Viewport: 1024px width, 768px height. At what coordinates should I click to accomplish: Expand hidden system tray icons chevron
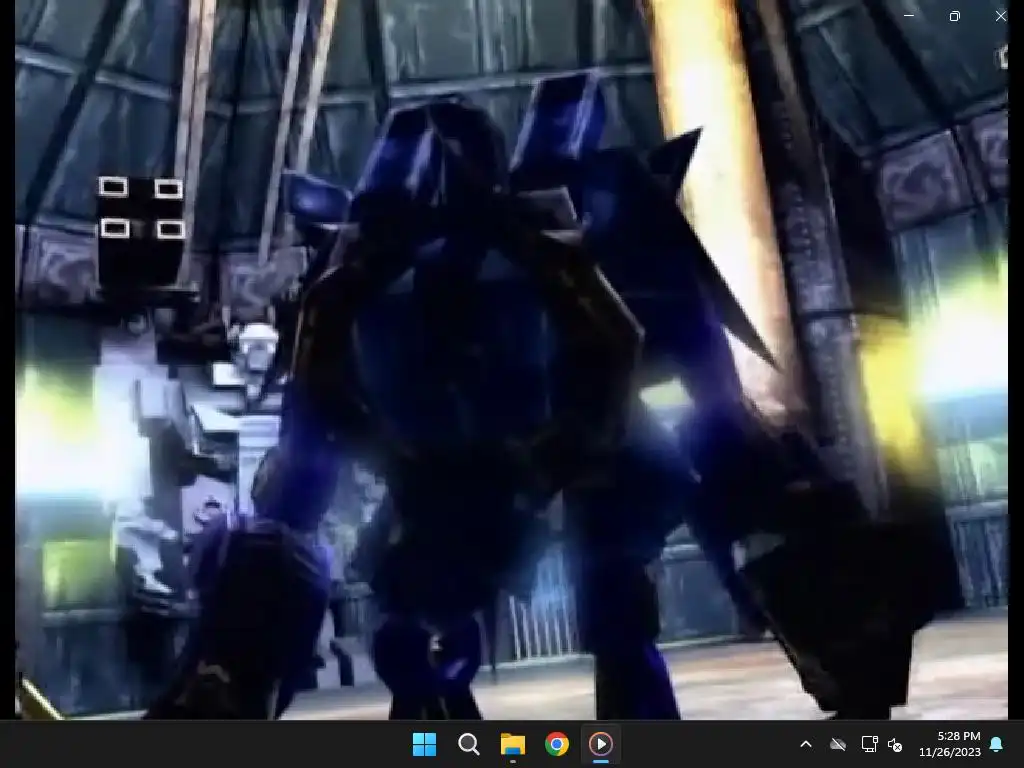pos(806,744)
